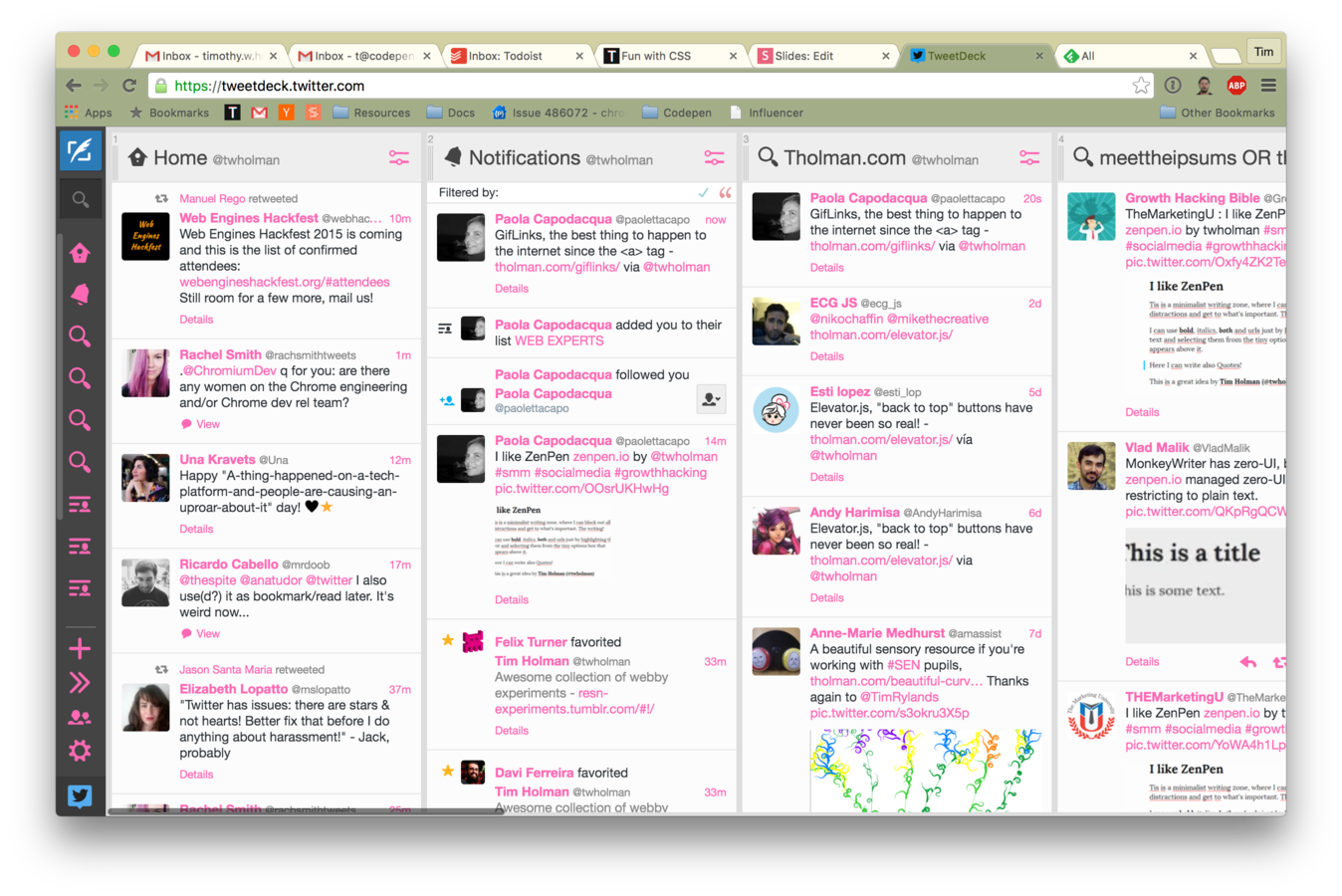This screenshot has width=1342, height=896.
Task: Switch to the Fun with CSS tab
Action: 668,56
